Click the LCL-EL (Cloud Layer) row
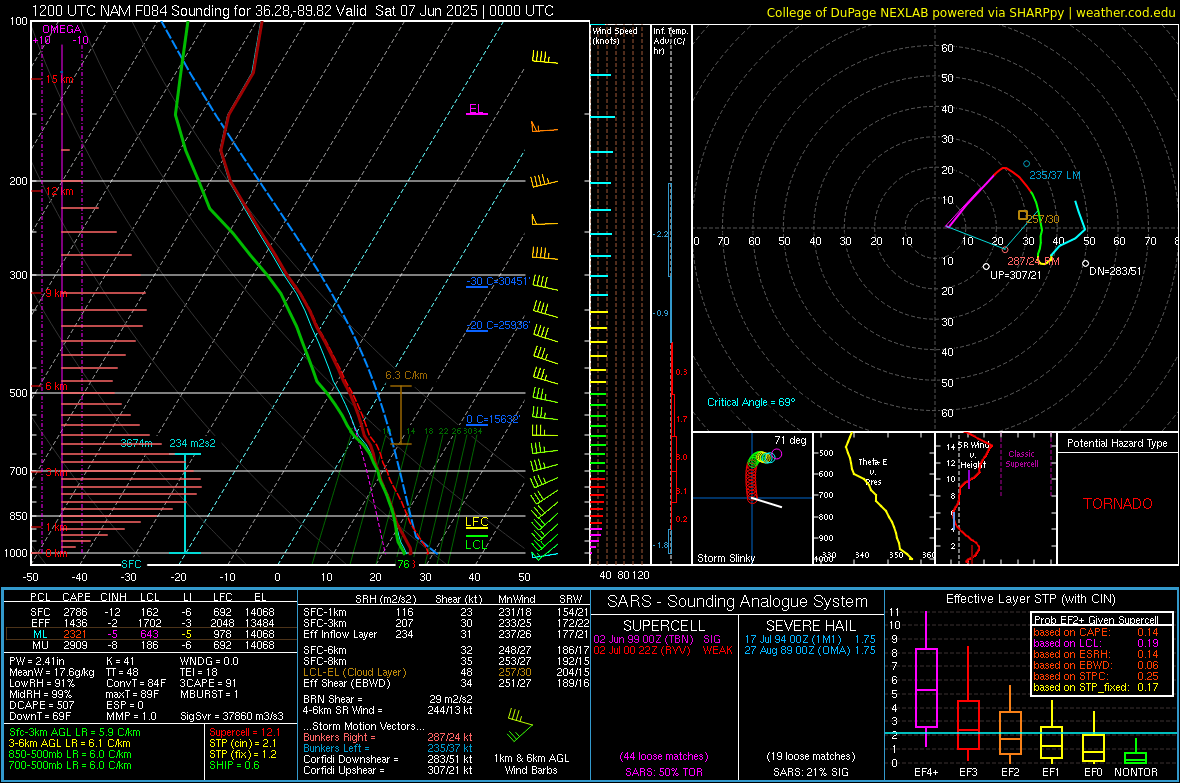Viewport: 1180px width, 783px height. coord(446,672)
